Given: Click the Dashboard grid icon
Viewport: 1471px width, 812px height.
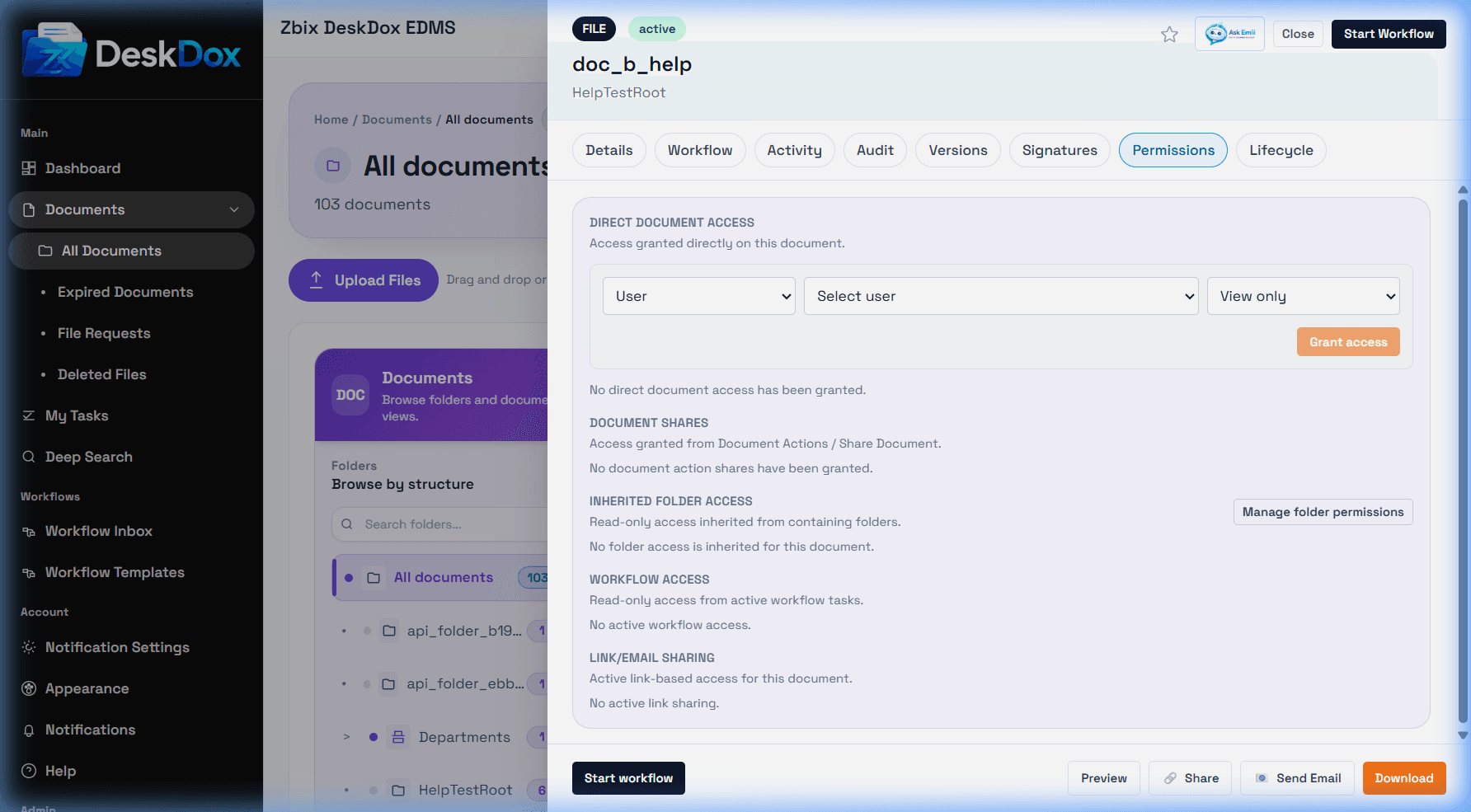Looking at the screenshot, I should (29, 168).
